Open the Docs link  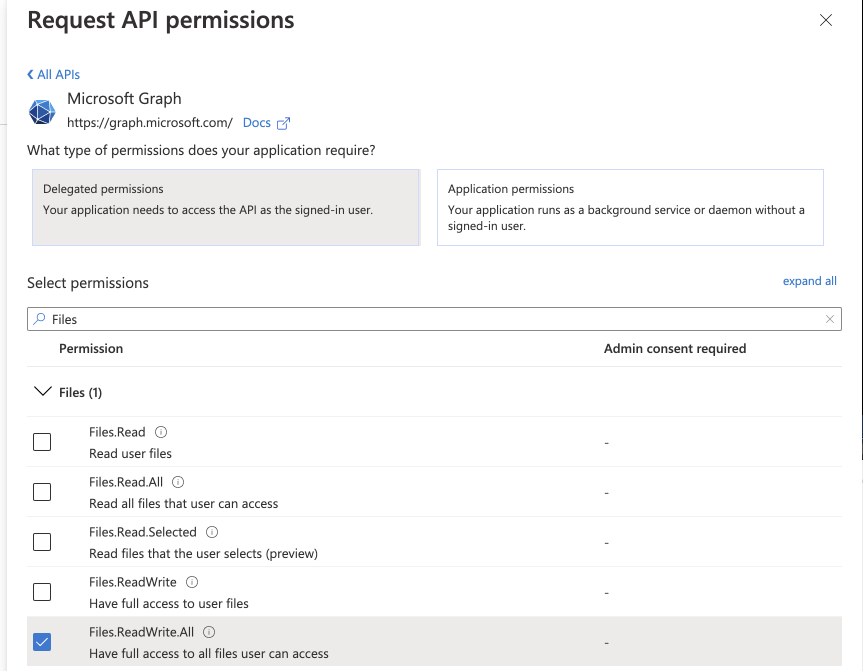point(256,123)
